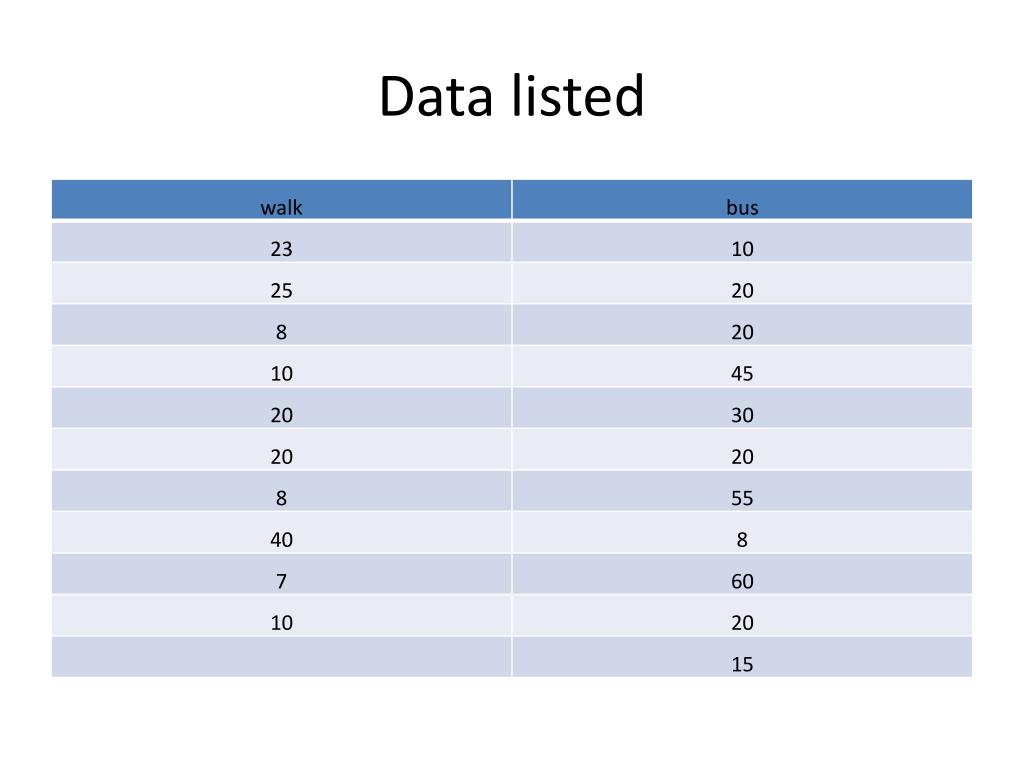Select walk cell 10 beside bus 45
1024x768 pixels.
click(x=281, y=367)
